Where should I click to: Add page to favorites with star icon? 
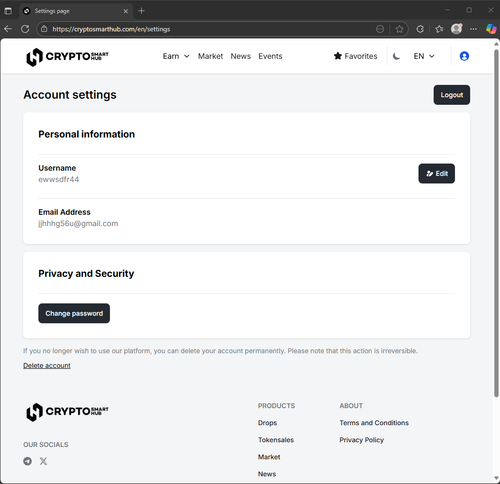click(399, 29)
